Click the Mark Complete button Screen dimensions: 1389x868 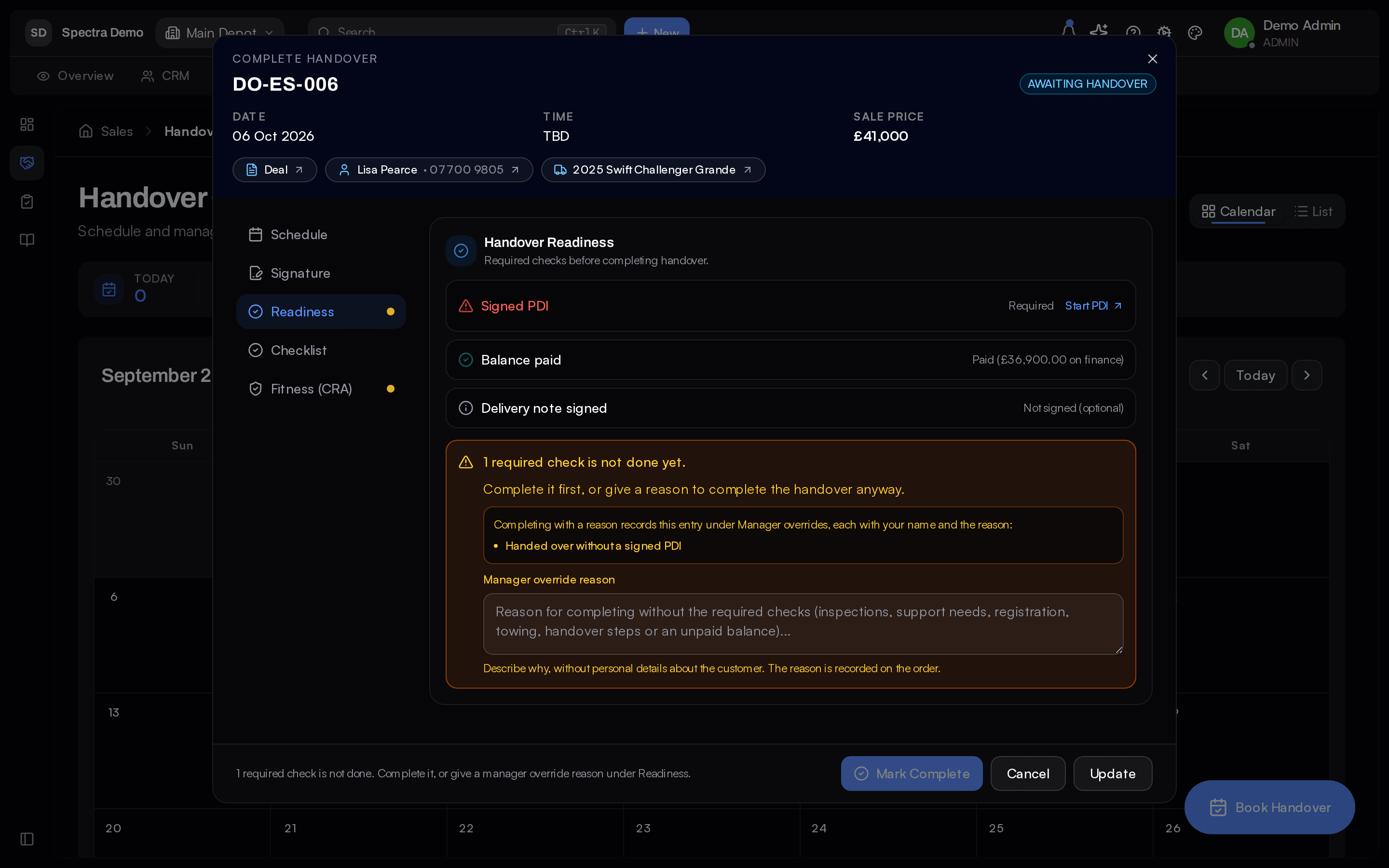tap(912, 773)
